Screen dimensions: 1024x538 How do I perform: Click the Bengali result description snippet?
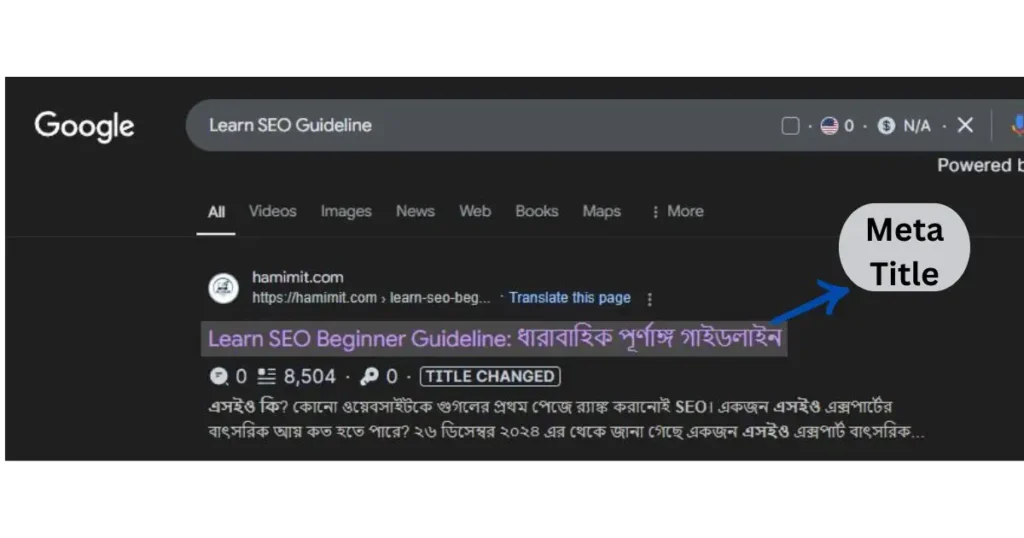(566, 419)
